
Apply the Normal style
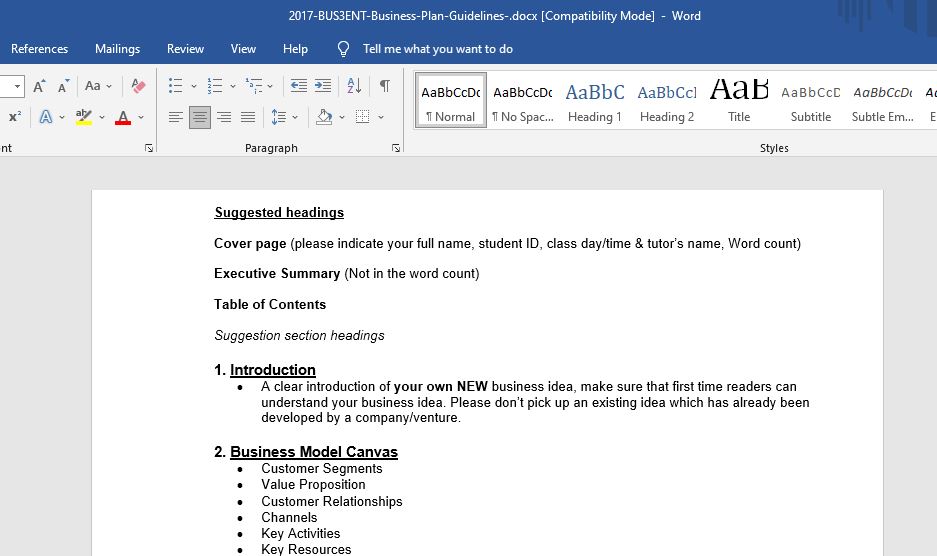(451, 100)
